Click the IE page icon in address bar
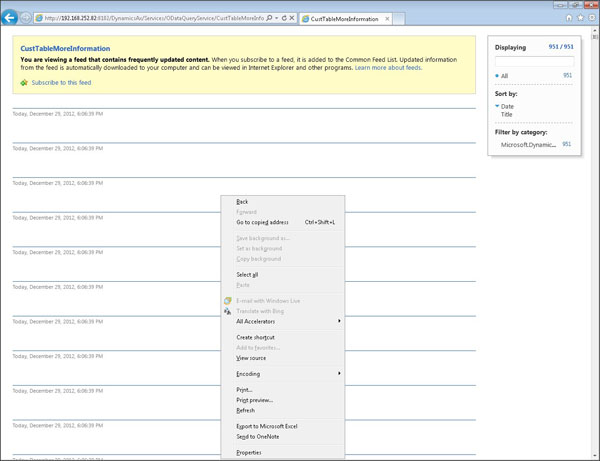600x461 pixels. (39, 18)
